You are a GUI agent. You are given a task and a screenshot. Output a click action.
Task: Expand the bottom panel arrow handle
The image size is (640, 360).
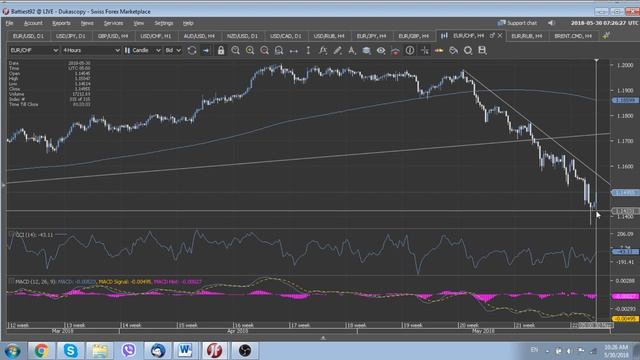[323, 338]
